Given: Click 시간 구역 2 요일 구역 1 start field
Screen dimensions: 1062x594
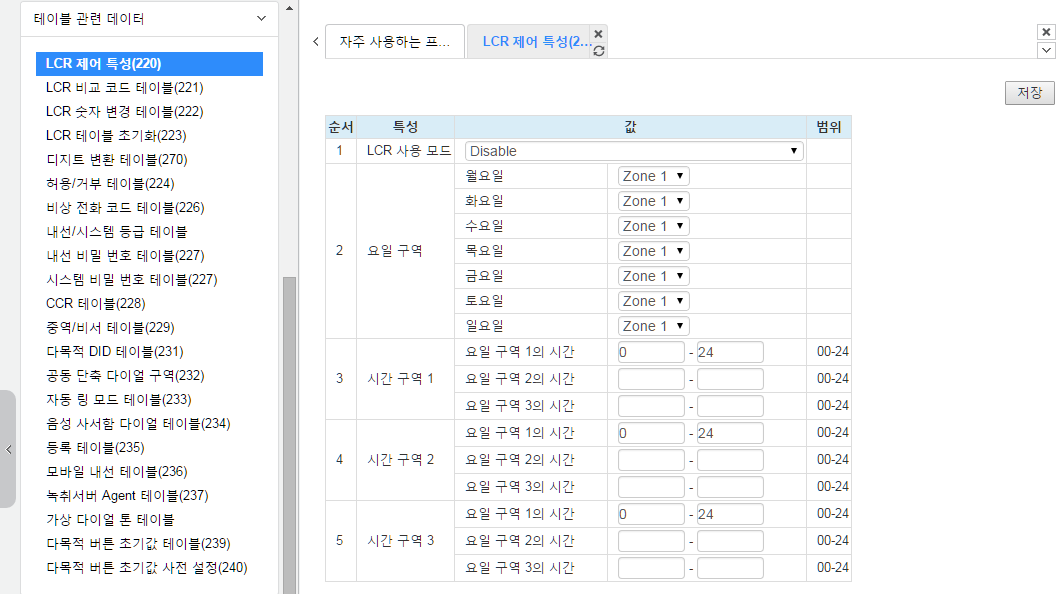Looking at the screenshot, I should point(651,433).
